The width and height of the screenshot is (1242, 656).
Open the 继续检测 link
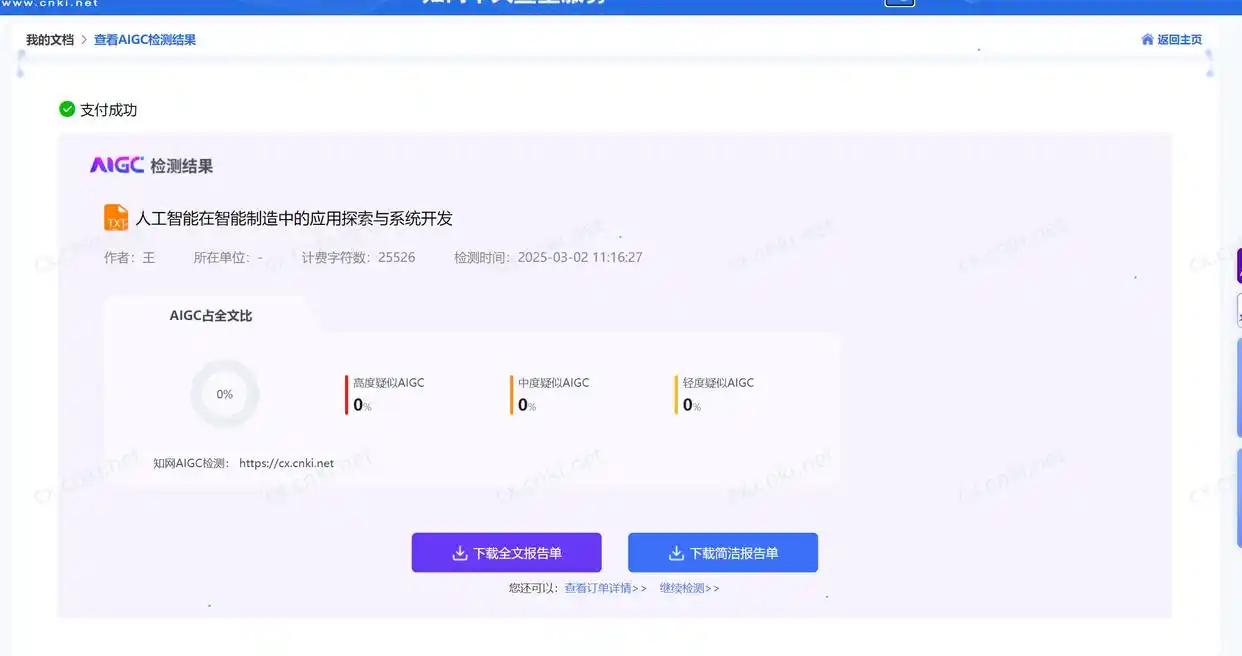(x=685, y=588)
